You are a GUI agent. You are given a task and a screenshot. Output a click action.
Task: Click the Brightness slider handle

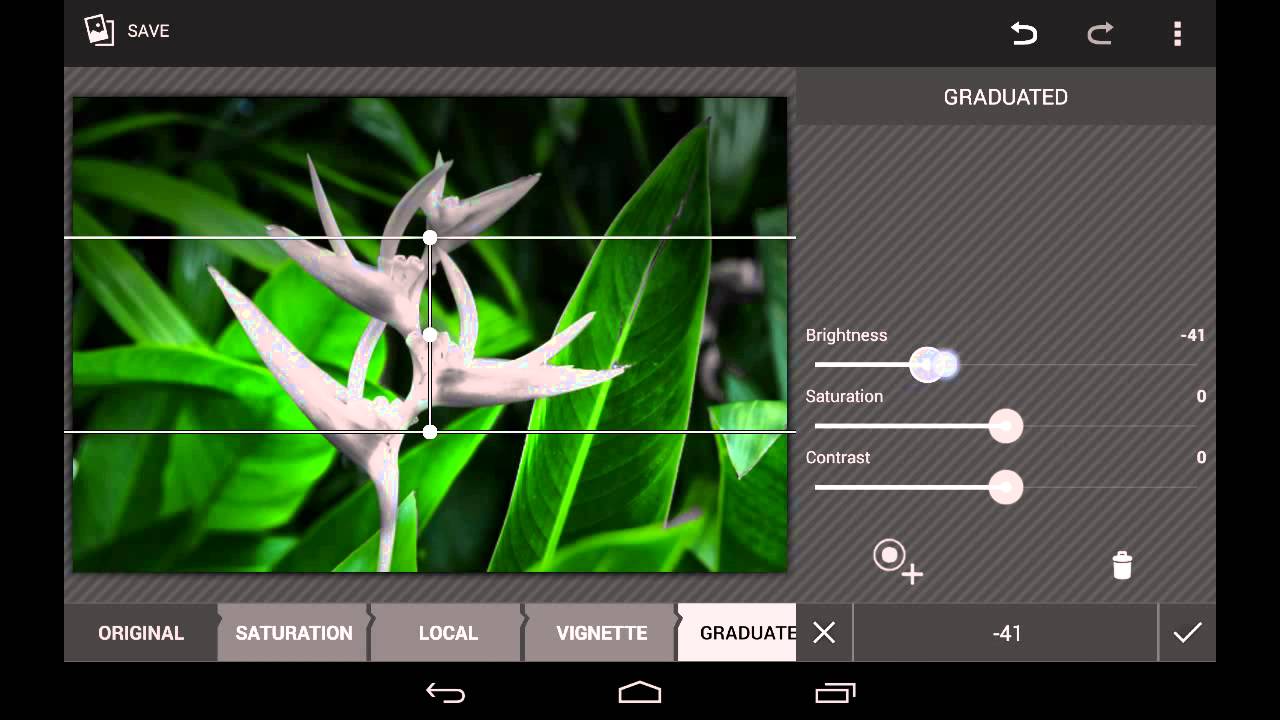(928, 365)
